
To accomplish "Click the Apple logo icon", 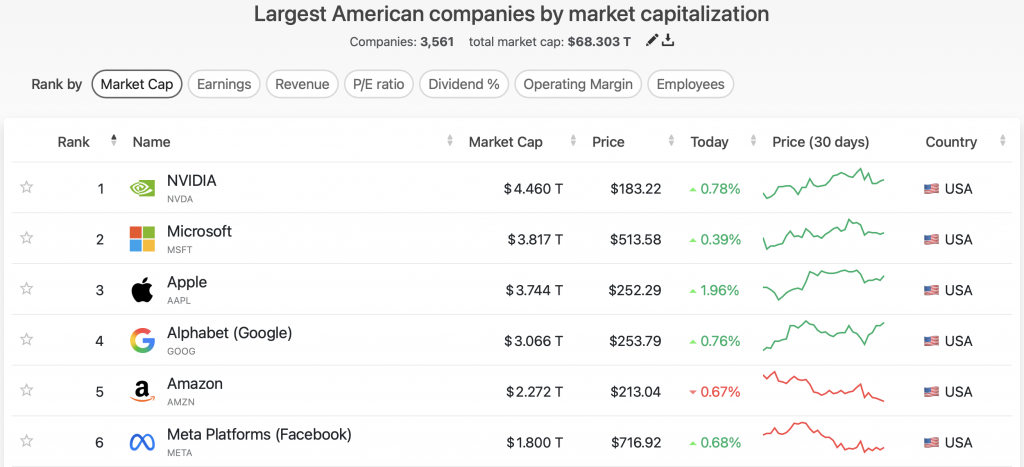I will [x=142, y=290].
